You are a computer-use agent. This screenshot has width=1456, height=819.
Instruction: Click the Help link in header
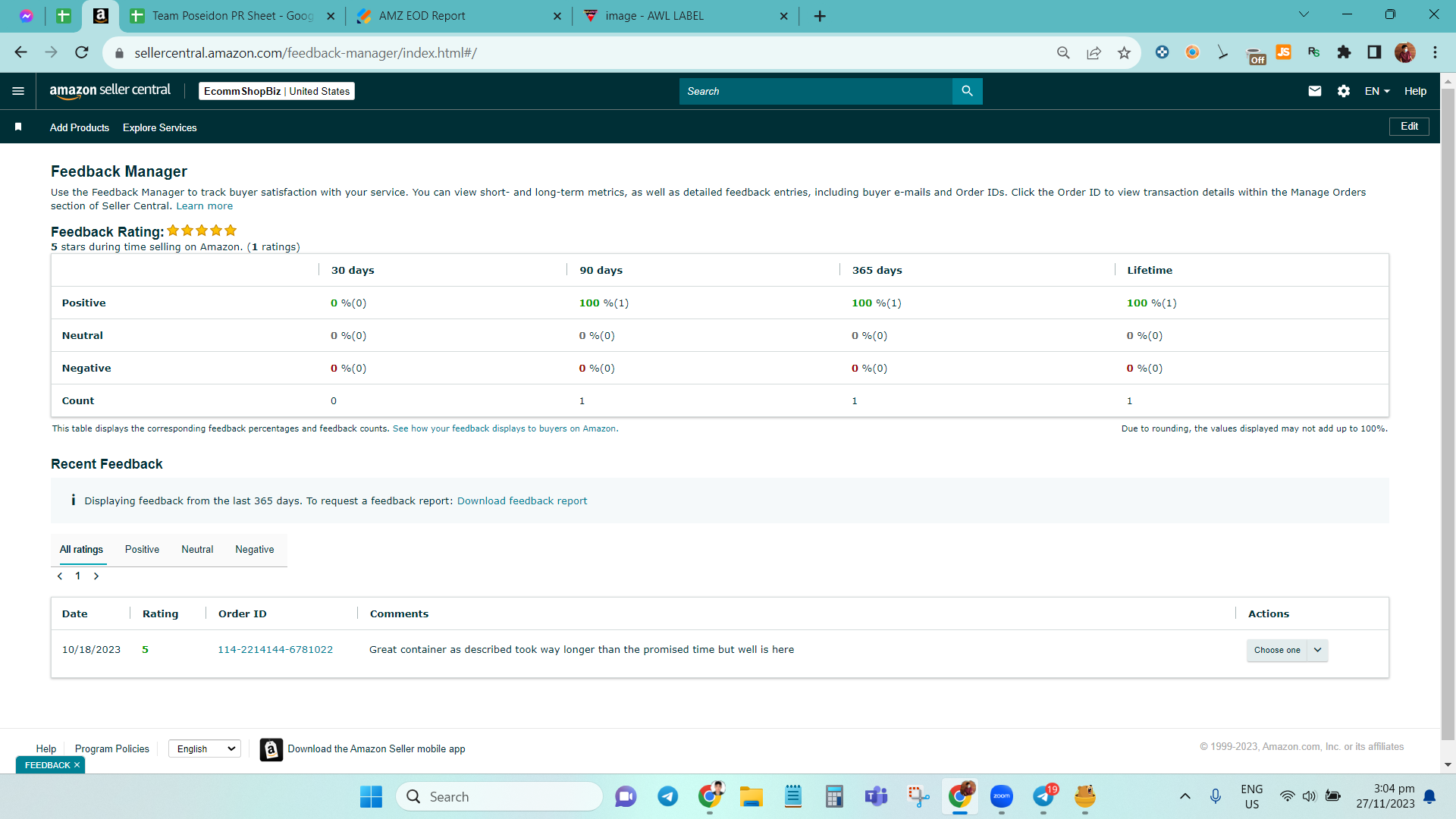pyautogui.click(x=1415, y=91)
